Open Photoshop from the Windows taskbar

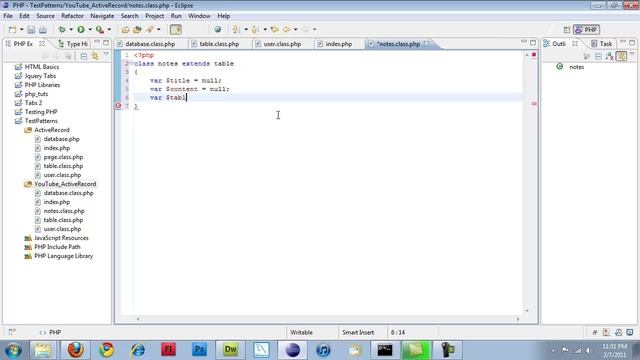[200, 350]
